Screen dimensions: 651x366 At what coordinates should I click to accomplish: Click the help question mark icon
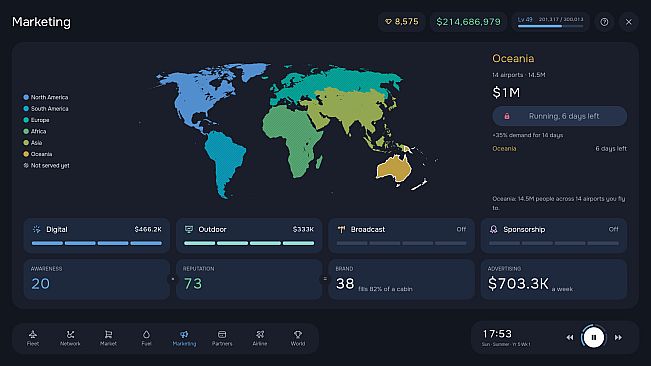[x=604, y=22]
